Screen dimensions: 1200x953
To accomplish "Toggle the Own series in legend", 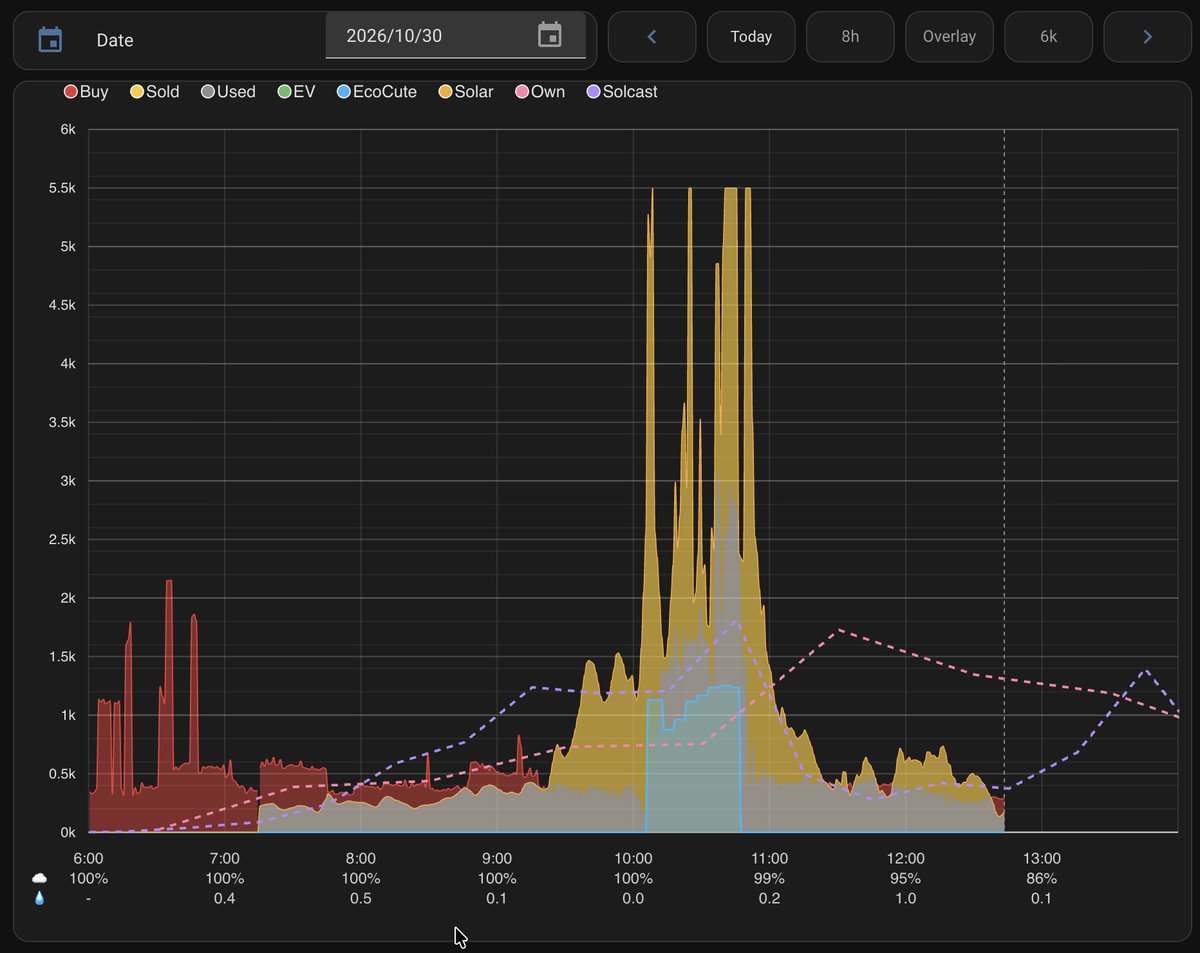I will click(540, 92).
